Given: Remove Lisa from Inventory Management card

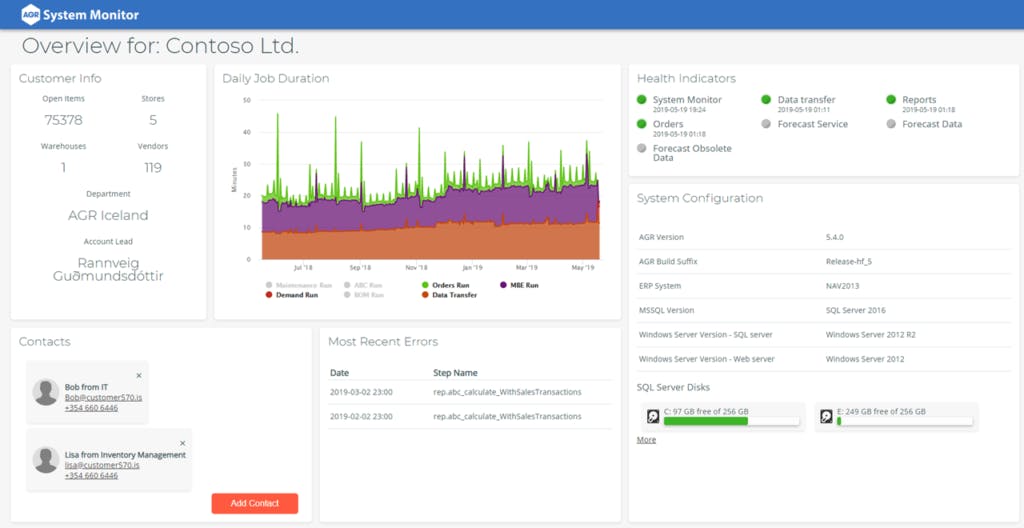Looking at the screenshot, I should (182, 443).
